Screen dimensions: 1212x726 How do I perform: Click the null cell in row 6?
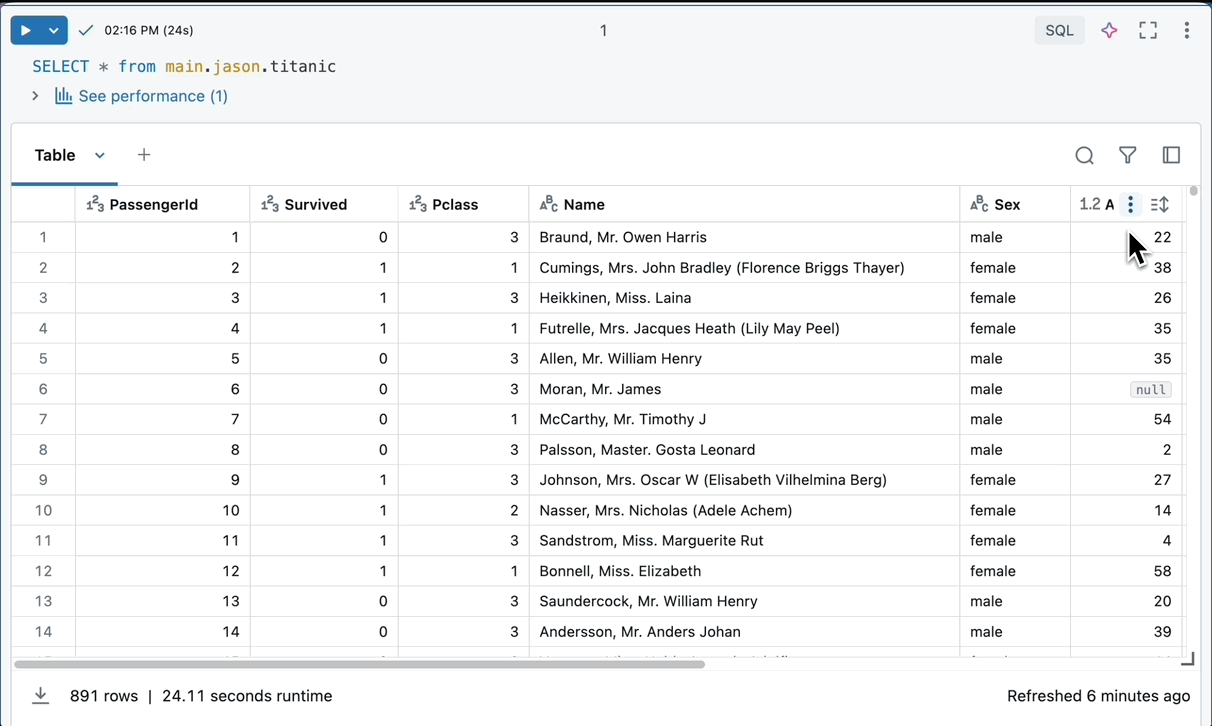click(1150, 390)
